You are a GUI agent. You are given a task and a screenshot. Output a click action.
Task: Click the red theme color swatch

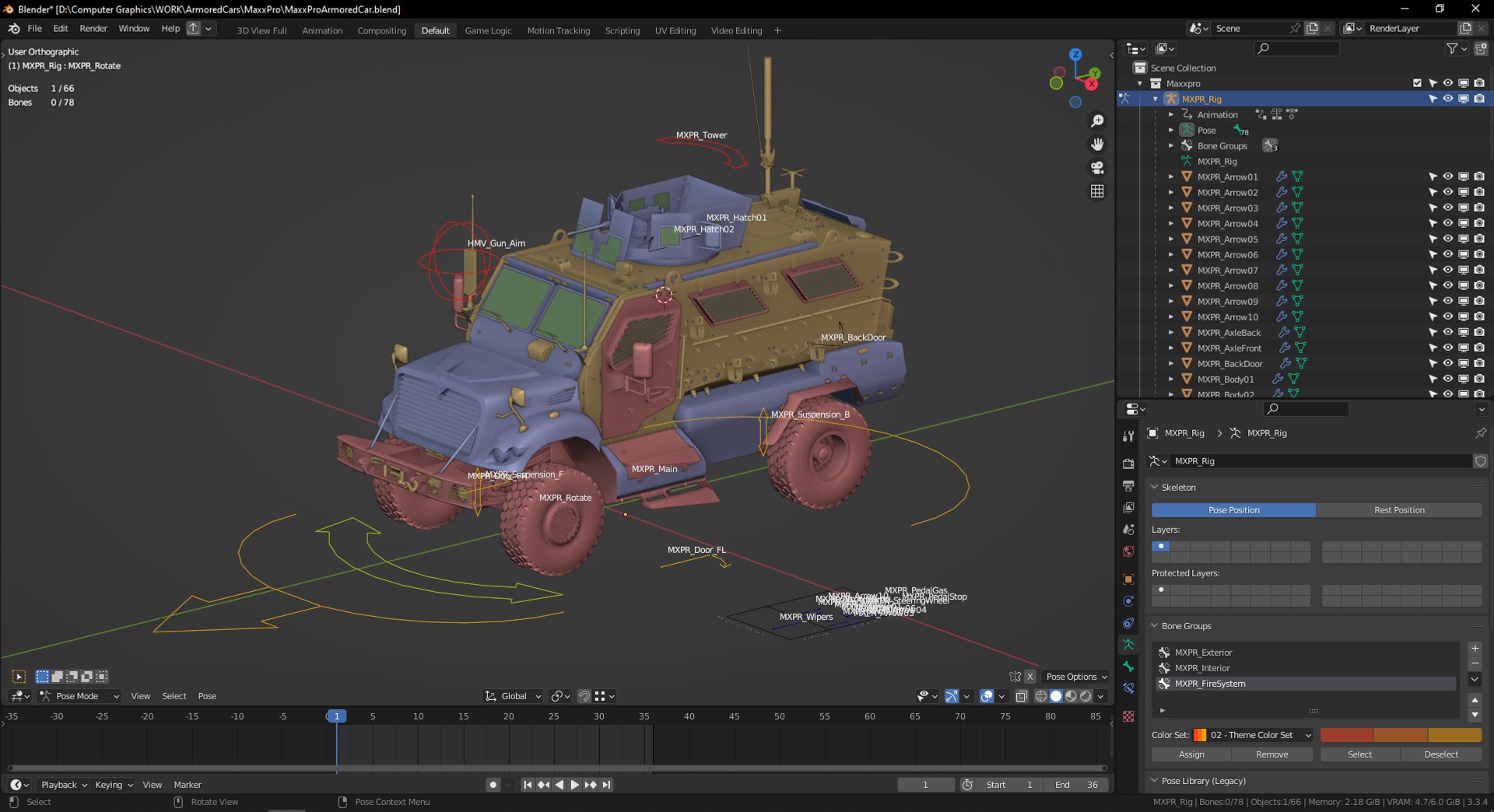[1347, 735]
